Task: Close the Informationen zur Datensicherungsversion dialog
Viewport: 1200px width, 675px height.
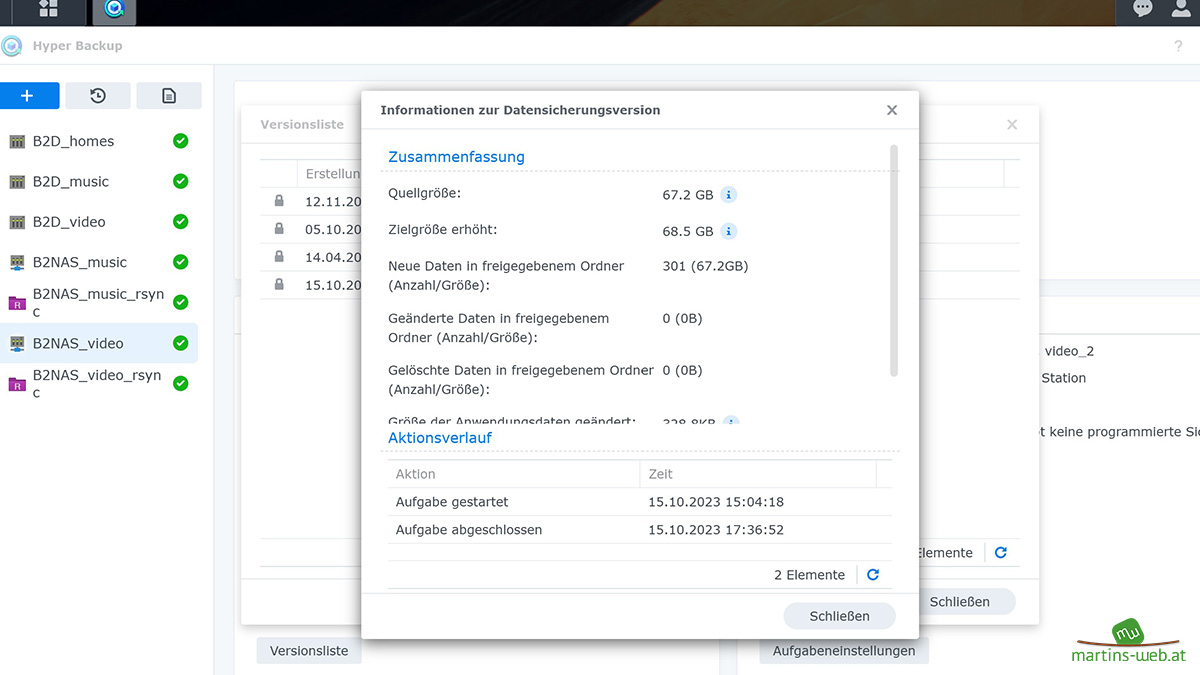Action: tap(892, 110)
